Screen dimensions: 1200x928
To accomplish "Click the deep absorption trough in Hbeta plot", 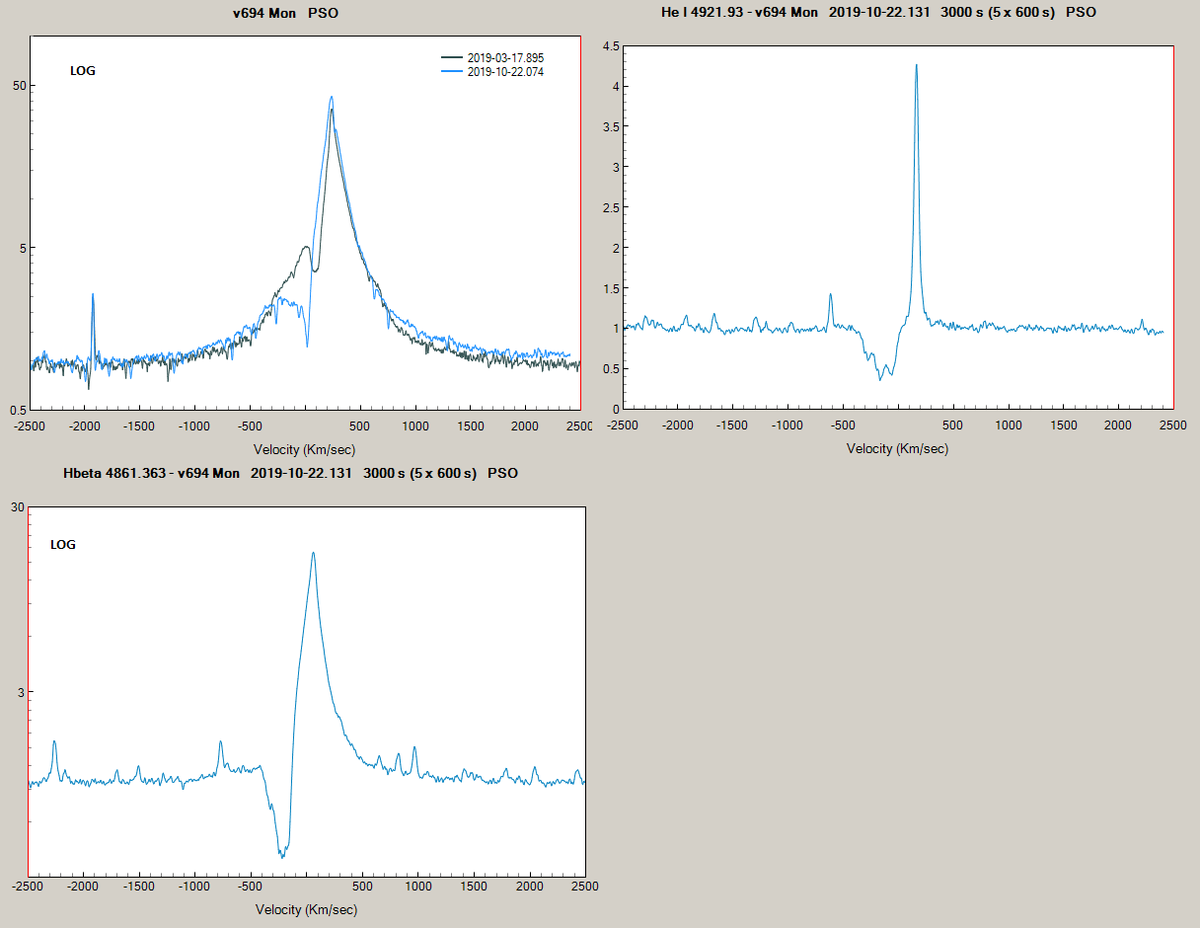I will 280,855.
